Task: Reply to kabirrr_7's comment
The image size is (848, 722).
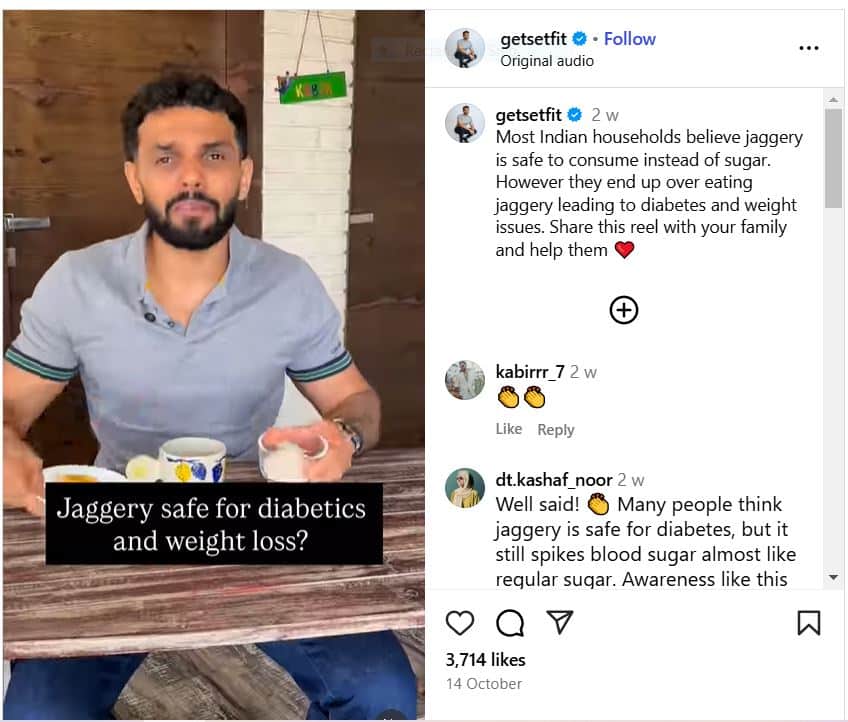Action: point(555,429)
